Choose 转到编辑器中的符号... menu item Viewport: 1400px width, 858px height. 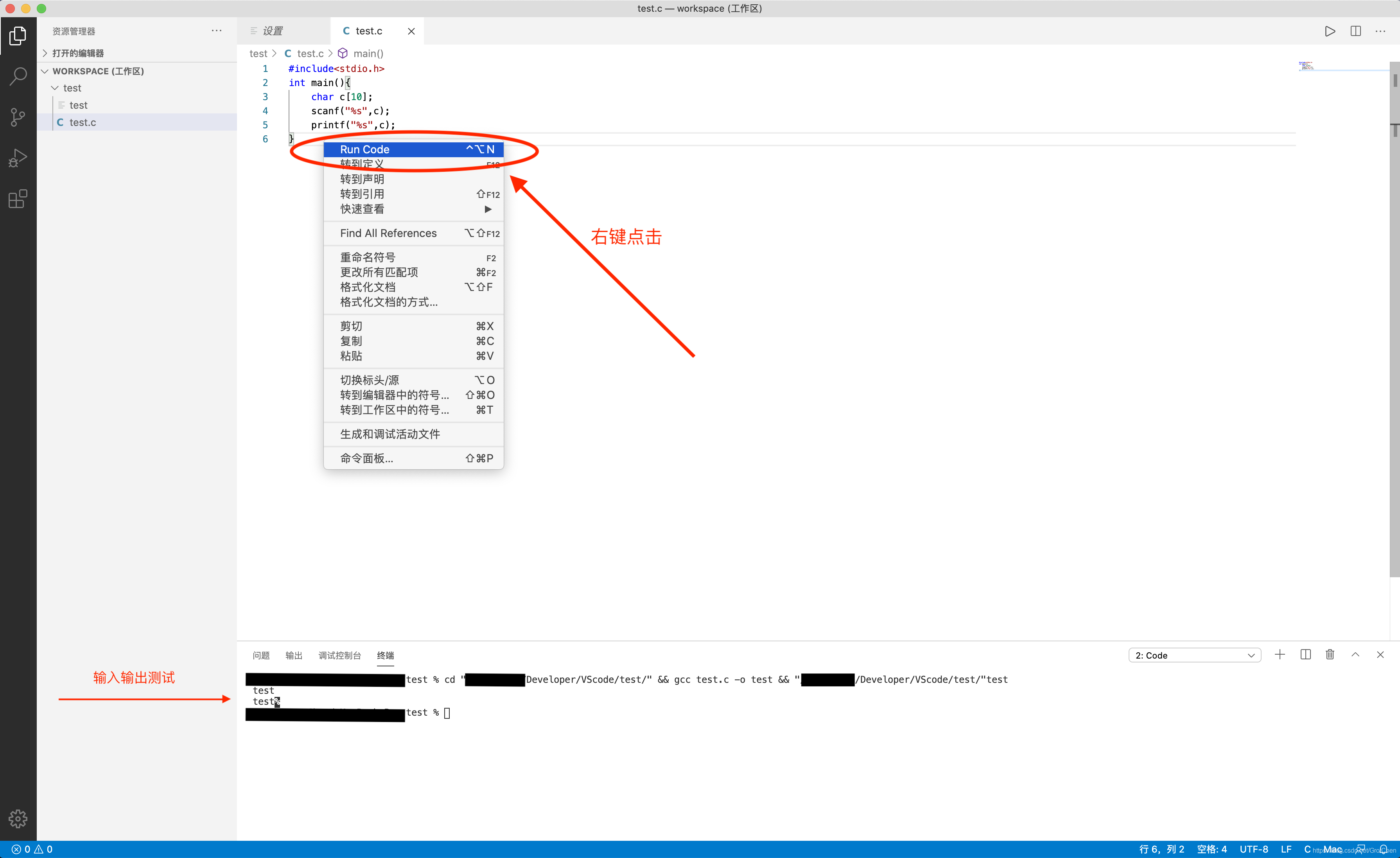pos(414,395)
